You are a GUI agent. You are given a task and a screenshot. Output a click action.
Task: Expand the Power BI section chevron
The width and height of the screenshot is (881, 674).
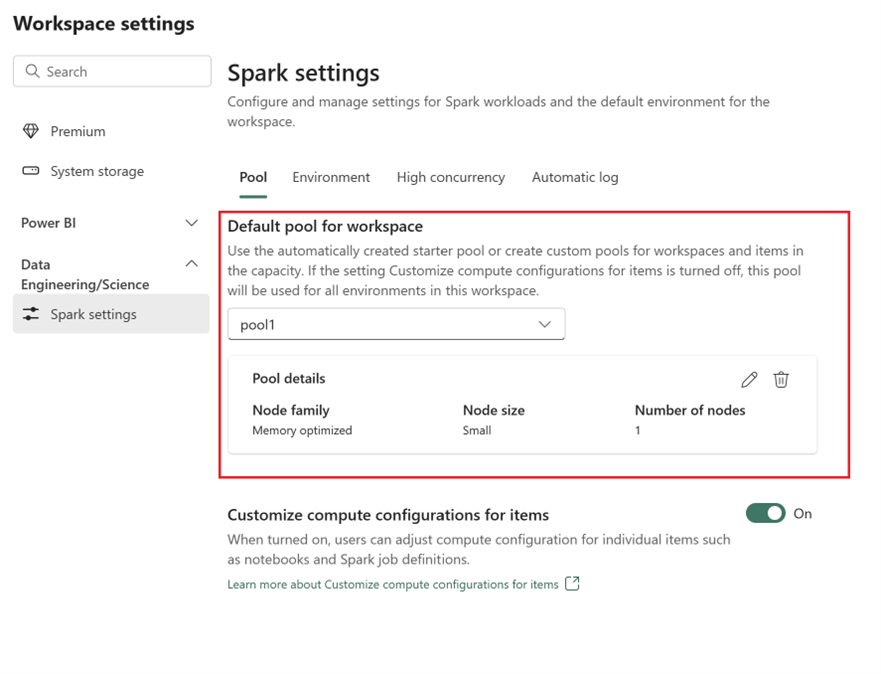pos(191,223)
